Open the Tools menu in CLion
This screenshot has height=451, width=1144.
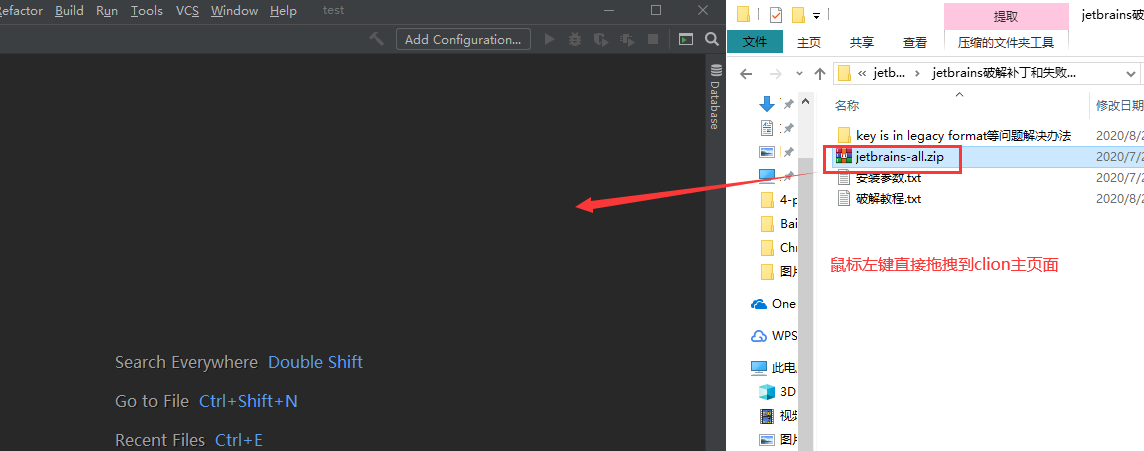[147, 11]
